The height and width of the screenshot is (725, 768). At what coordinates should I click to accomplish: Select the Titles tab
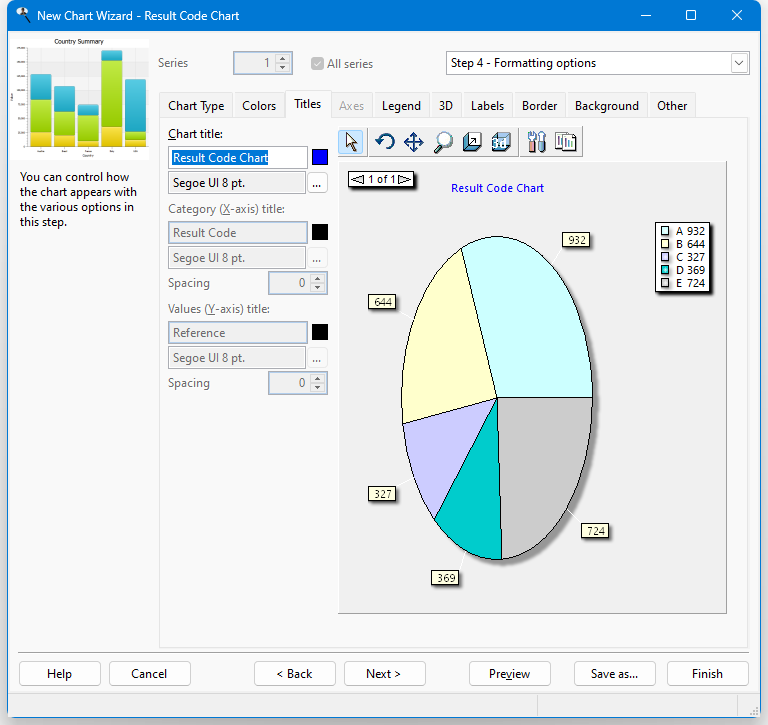(308, 104)
